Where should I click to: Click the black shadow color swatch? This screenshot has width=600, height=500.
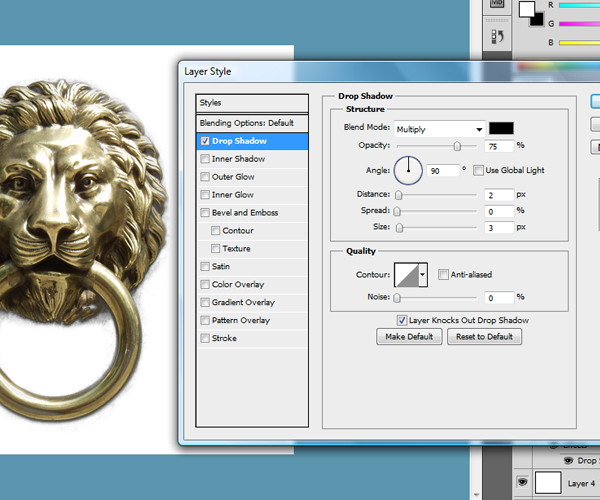pyautogui.click(x=501, y=128)
